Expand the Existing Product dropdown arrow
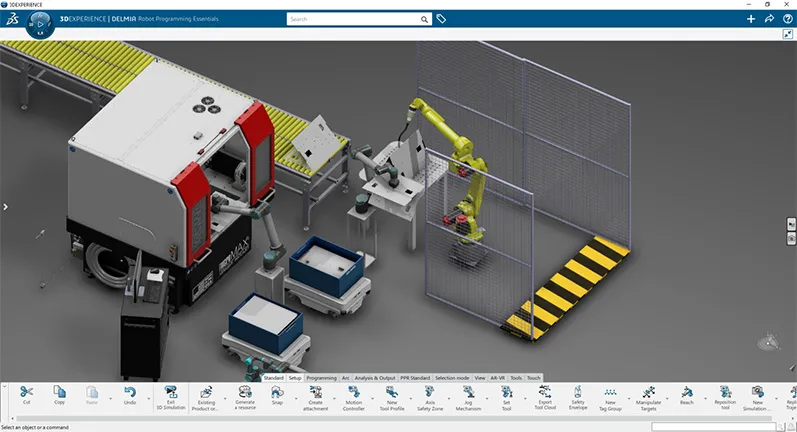This screenshot has width=797, height=432. (x=225, y=398)
